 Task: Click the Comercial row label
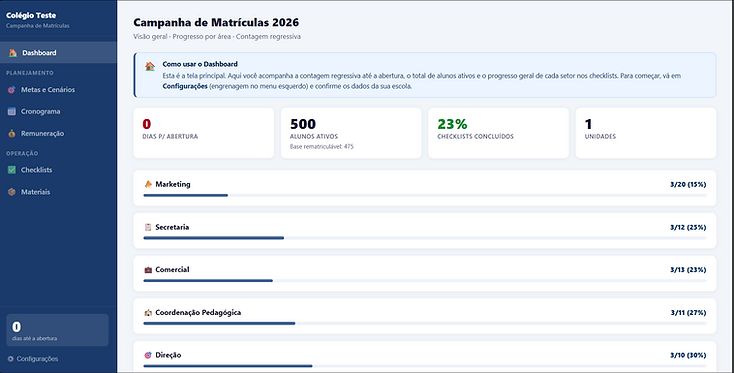click(172, 270)
